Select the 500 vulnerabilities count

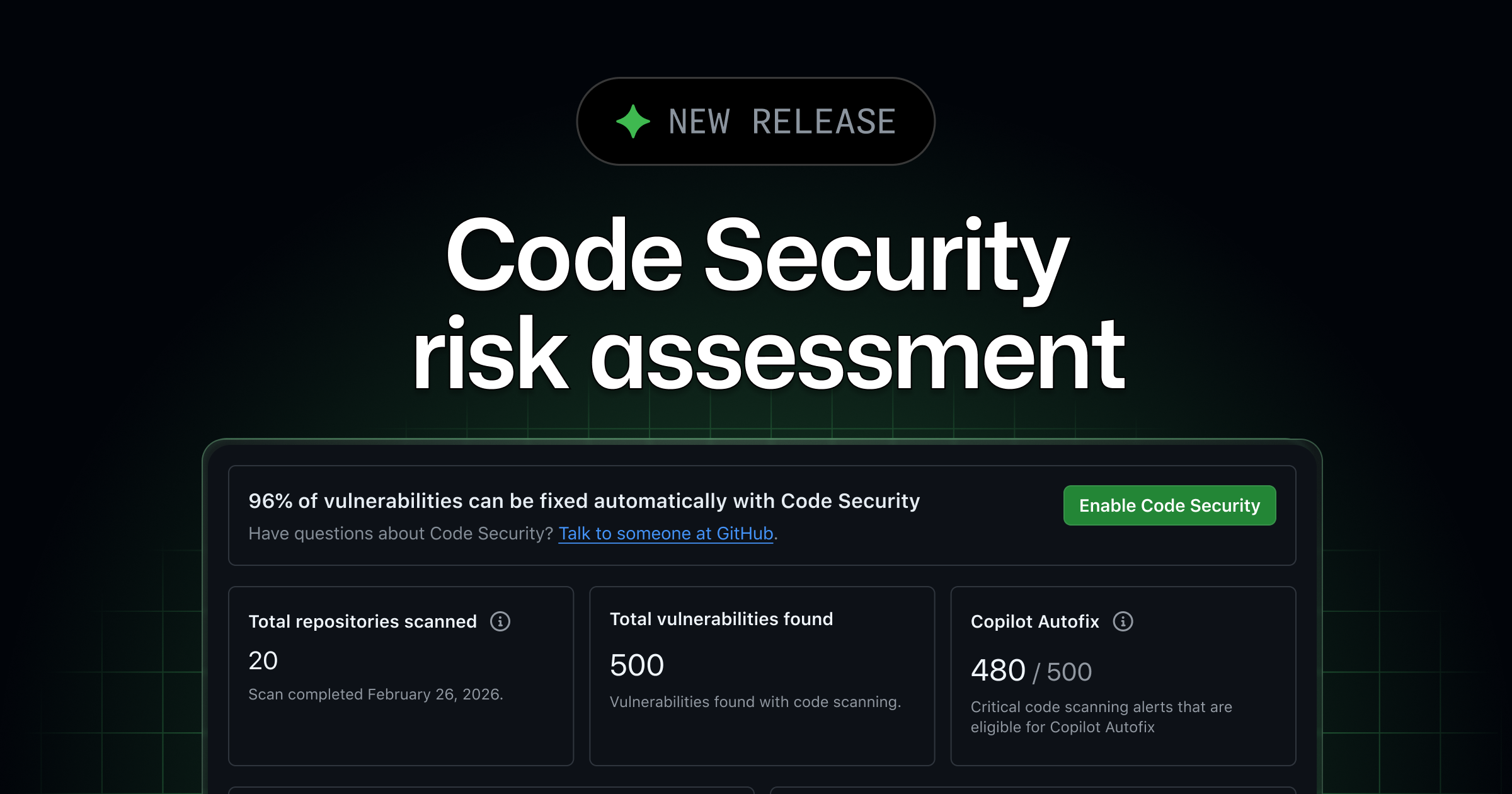click(636, 665)
